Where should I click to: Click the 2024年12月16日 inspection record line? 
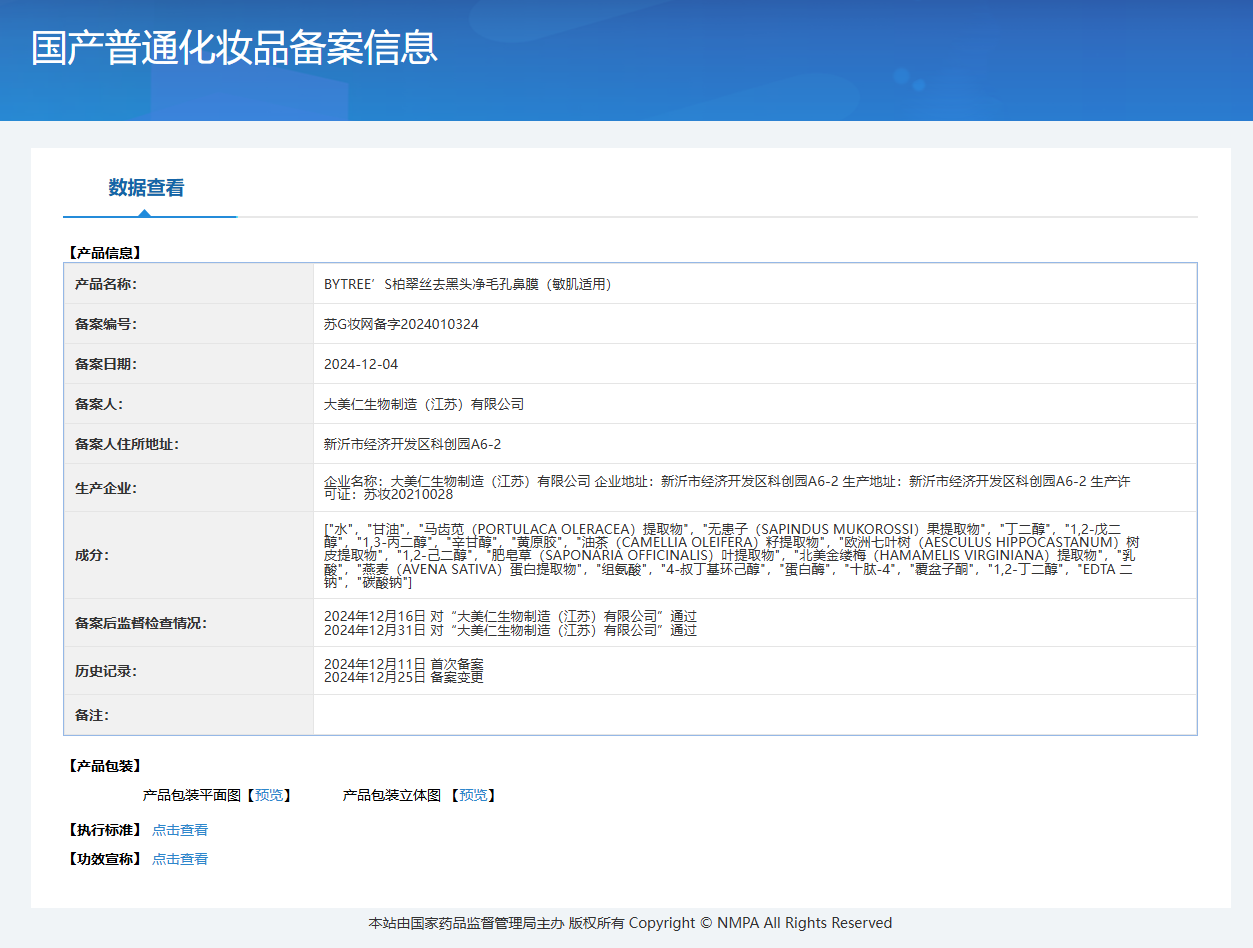coord(510,616)
